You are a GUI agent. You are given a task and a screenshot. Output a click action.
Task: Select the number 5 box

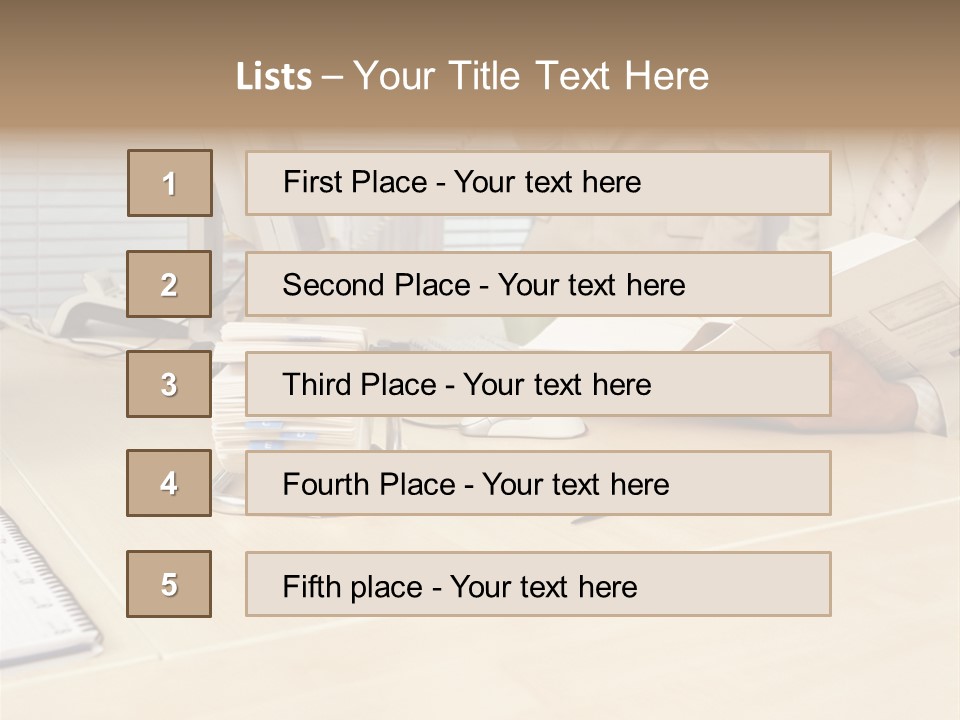pyautogui.click(x=169, y=584)
